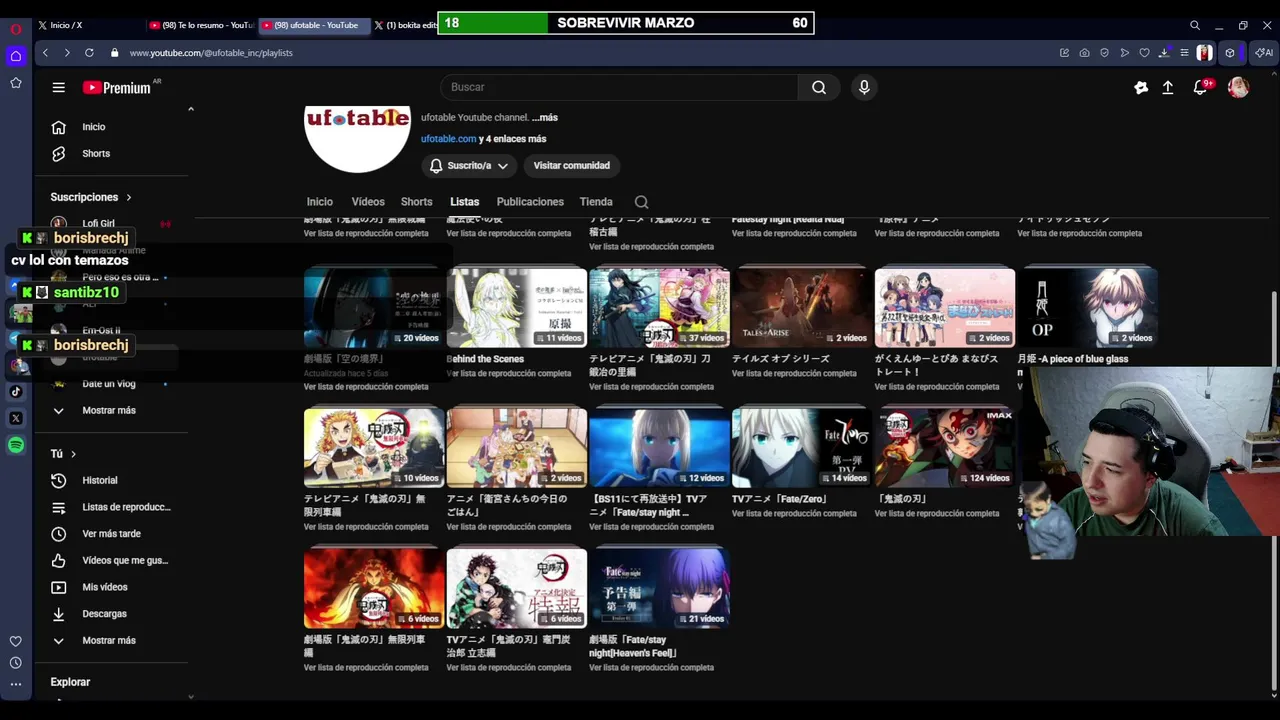1280x720 pixels.
Task: Open the channel Shorts tab
Action: pyautogui.click(x=417, y=202)
